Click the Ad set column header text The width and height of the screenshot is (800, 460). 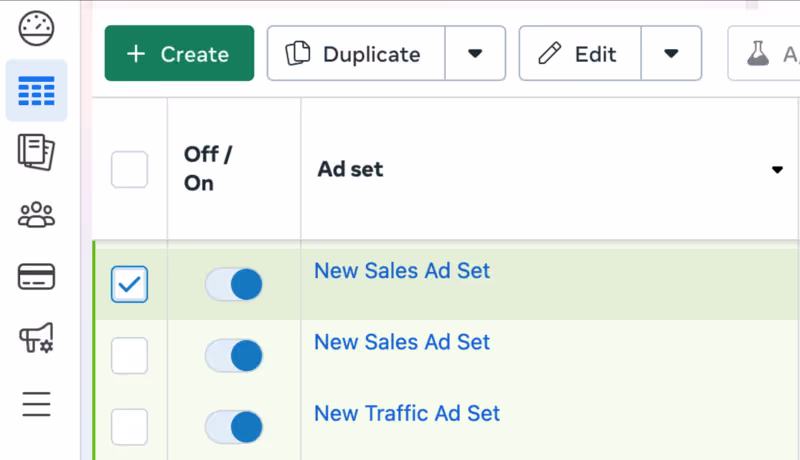350,169
